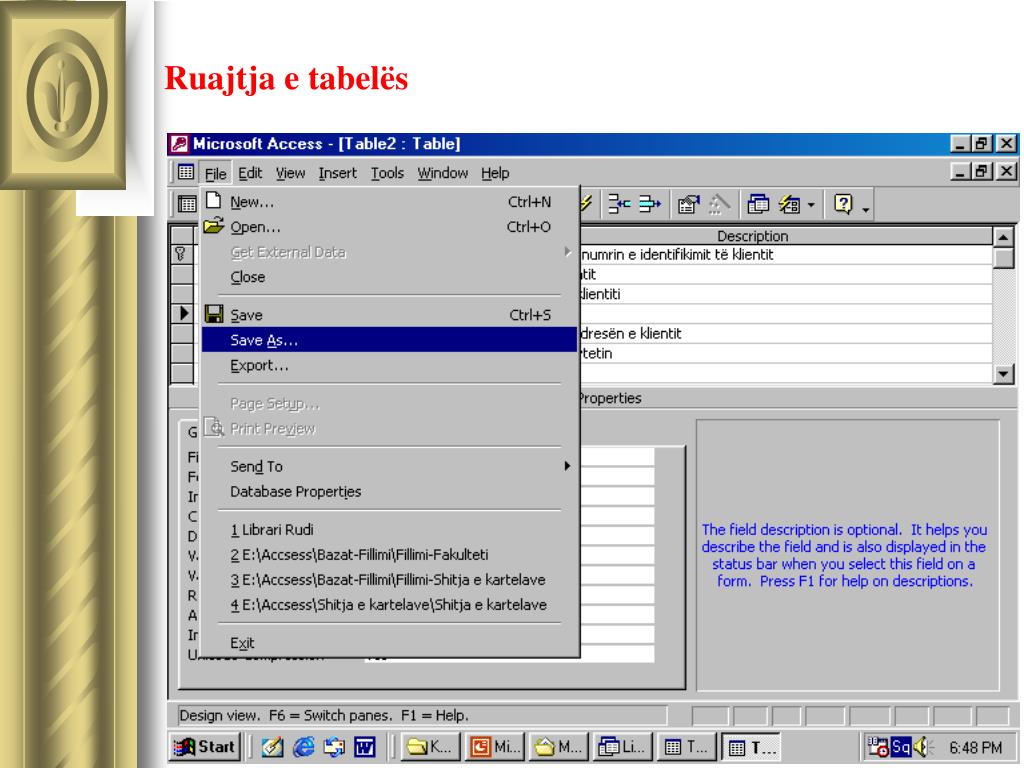Click the volume speaker tray icon

[921, 746]
